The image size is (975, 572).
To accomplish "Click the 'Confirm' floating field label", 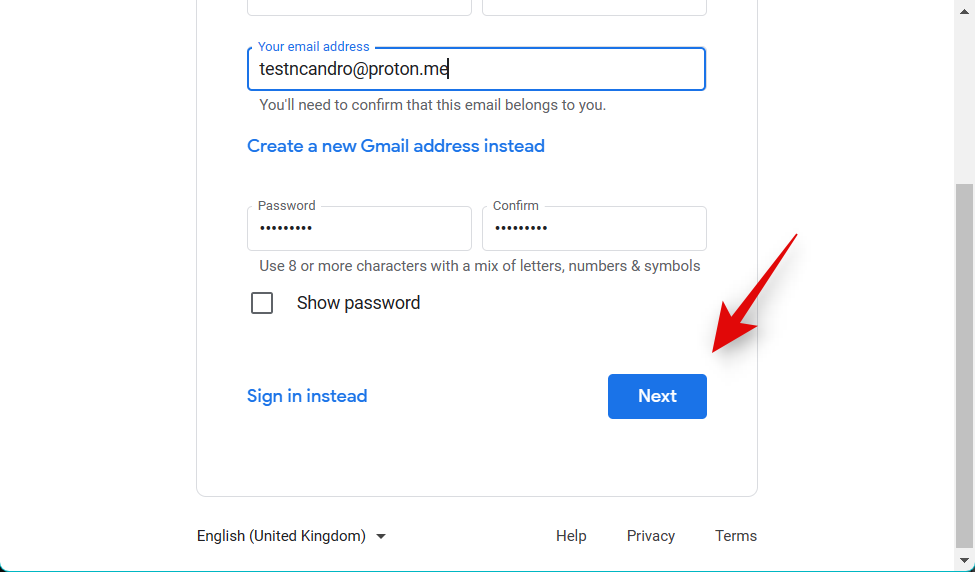I will coord(516,206).
